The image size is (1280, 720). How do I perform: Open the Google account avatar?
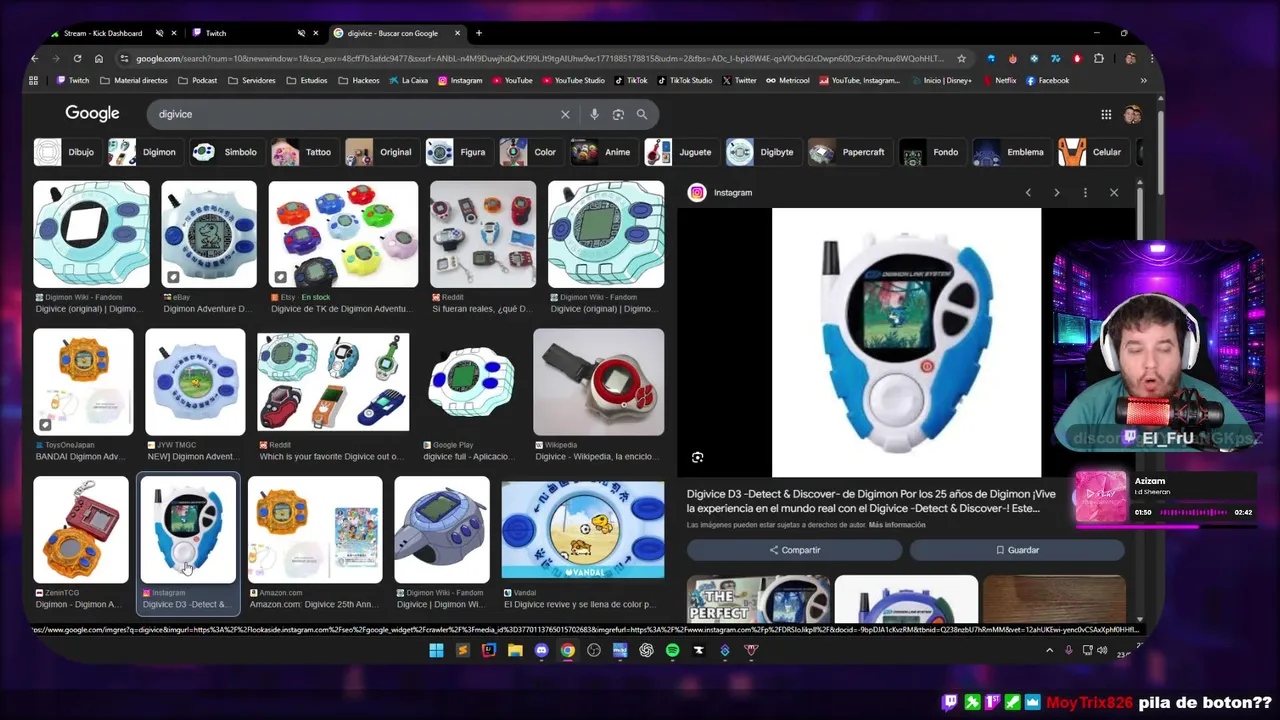[1132, 114]
